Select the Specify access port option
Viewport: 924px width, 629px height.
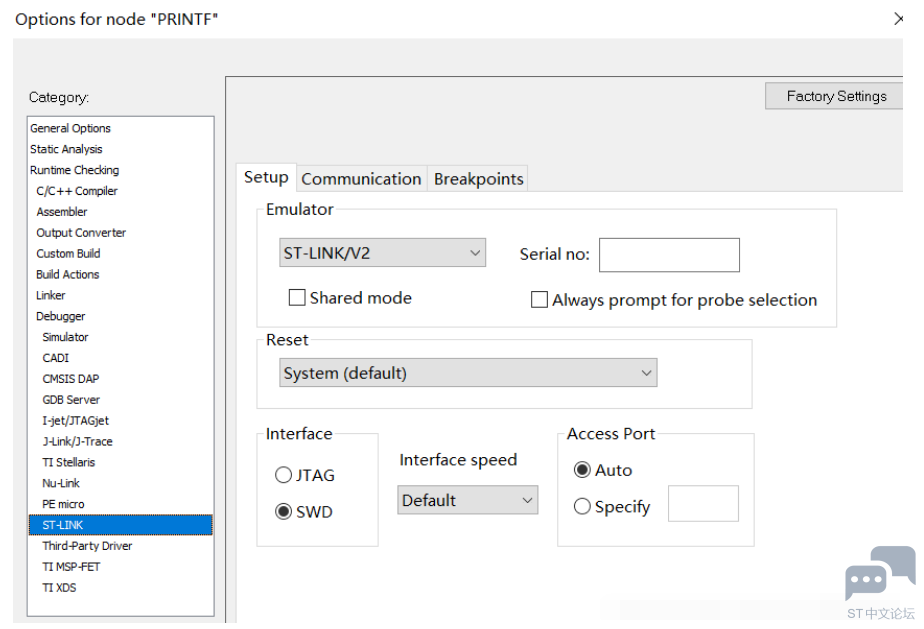click(582, 507)
